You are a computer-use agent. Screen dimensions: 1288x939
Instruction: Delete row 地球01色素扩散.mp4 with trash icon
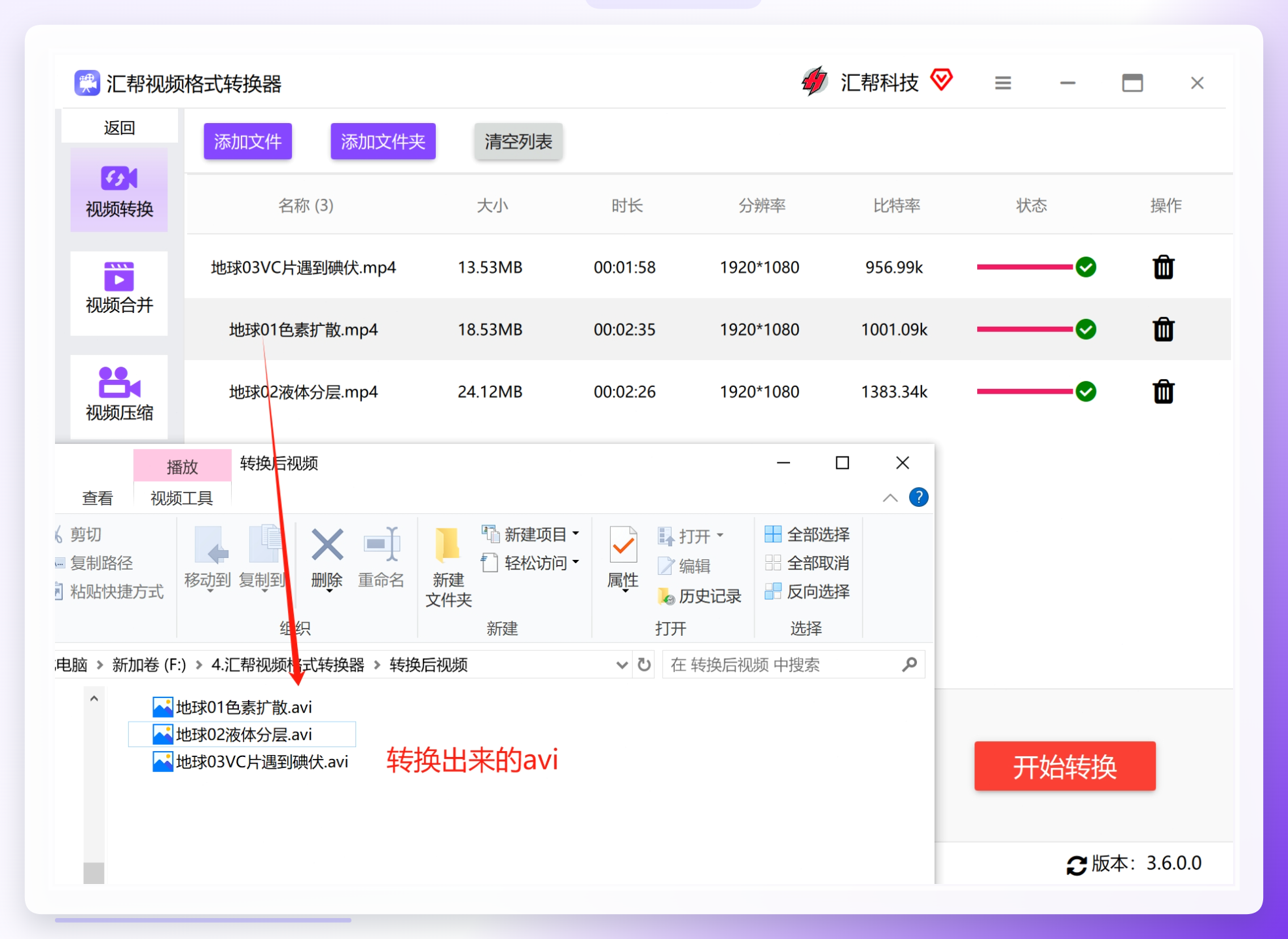1163,329
